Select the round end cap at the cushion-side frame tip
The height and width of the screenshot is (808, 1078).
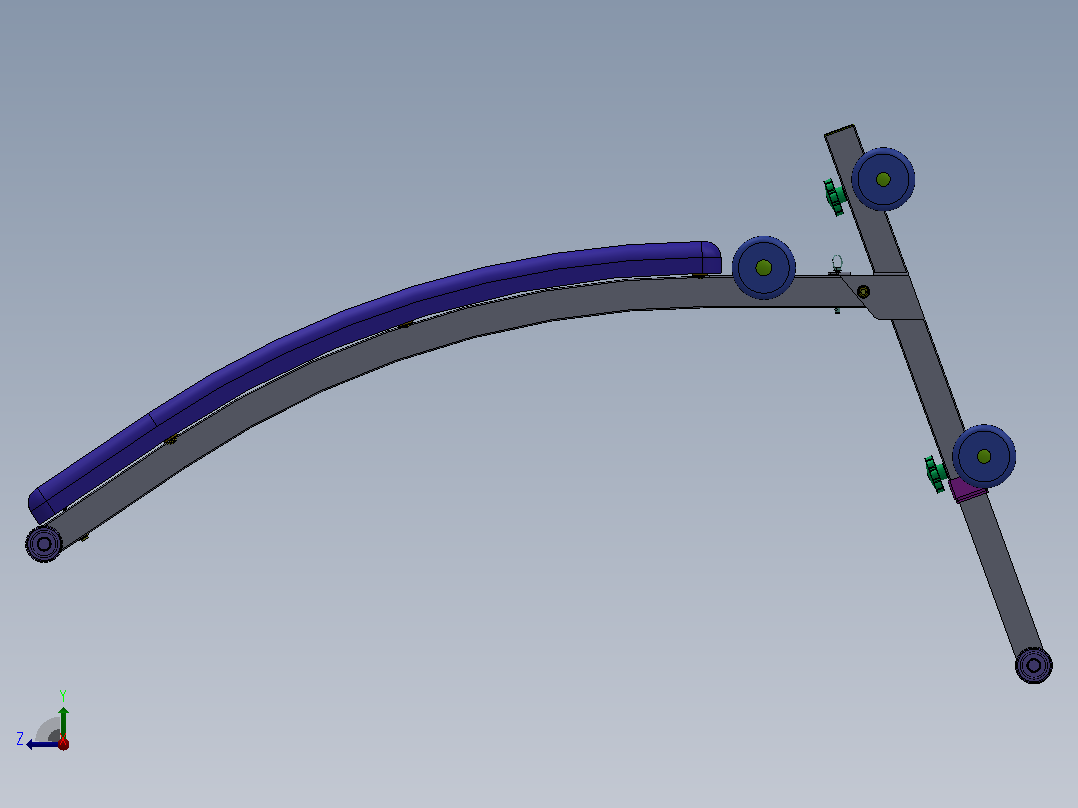pyautogui.click(x=44, y=544)
